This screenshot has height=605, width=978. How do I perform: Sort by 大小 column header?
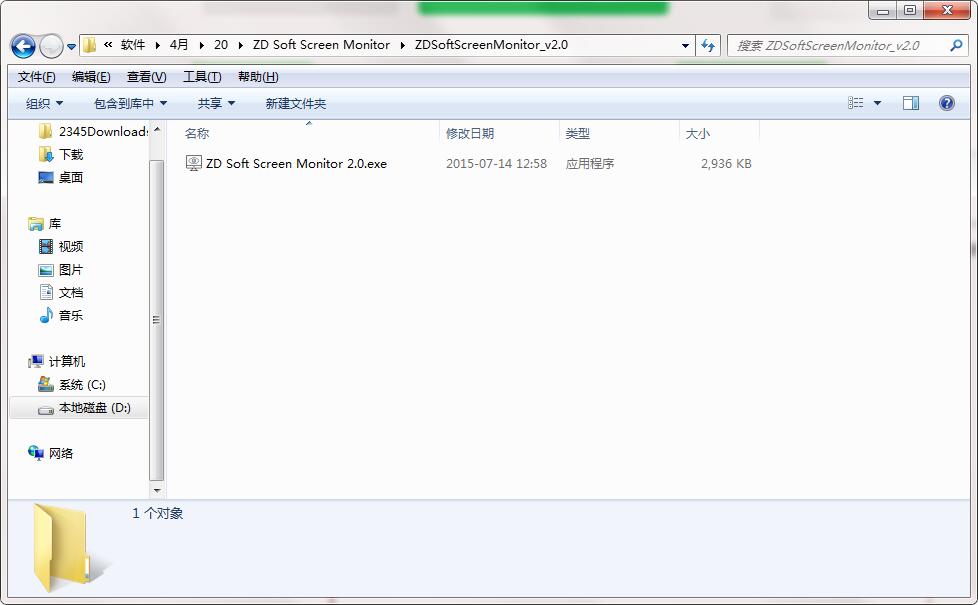[x=697, y=133]
